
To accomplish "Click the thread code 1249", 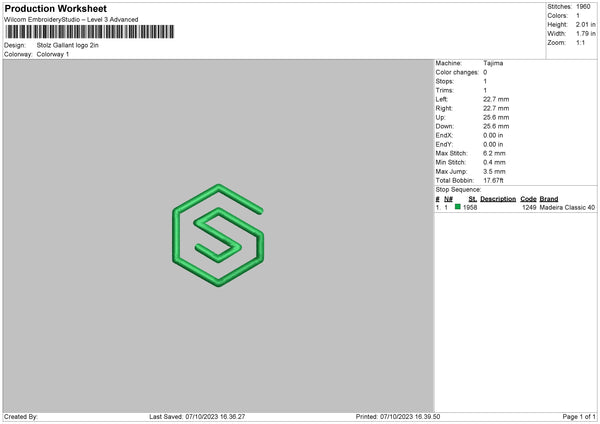I will tap(529, 207).
